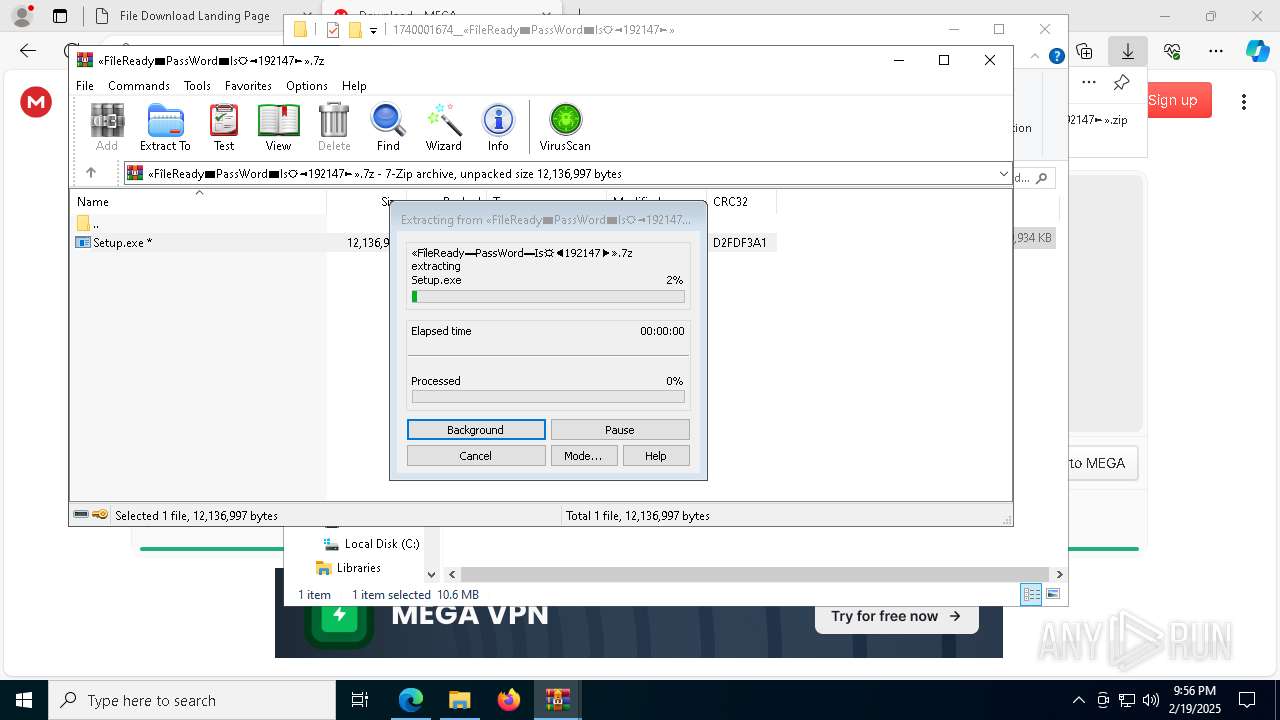
Task: Open the File menu
Action: (85, 86)
